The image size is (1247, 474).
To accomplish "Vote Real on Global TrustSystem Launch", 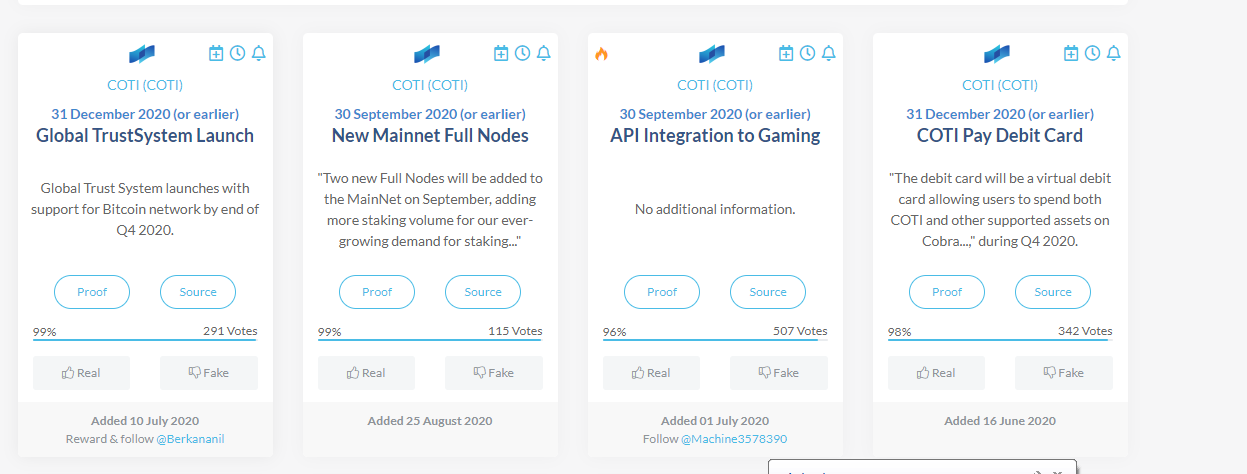I will coord(82,373).
